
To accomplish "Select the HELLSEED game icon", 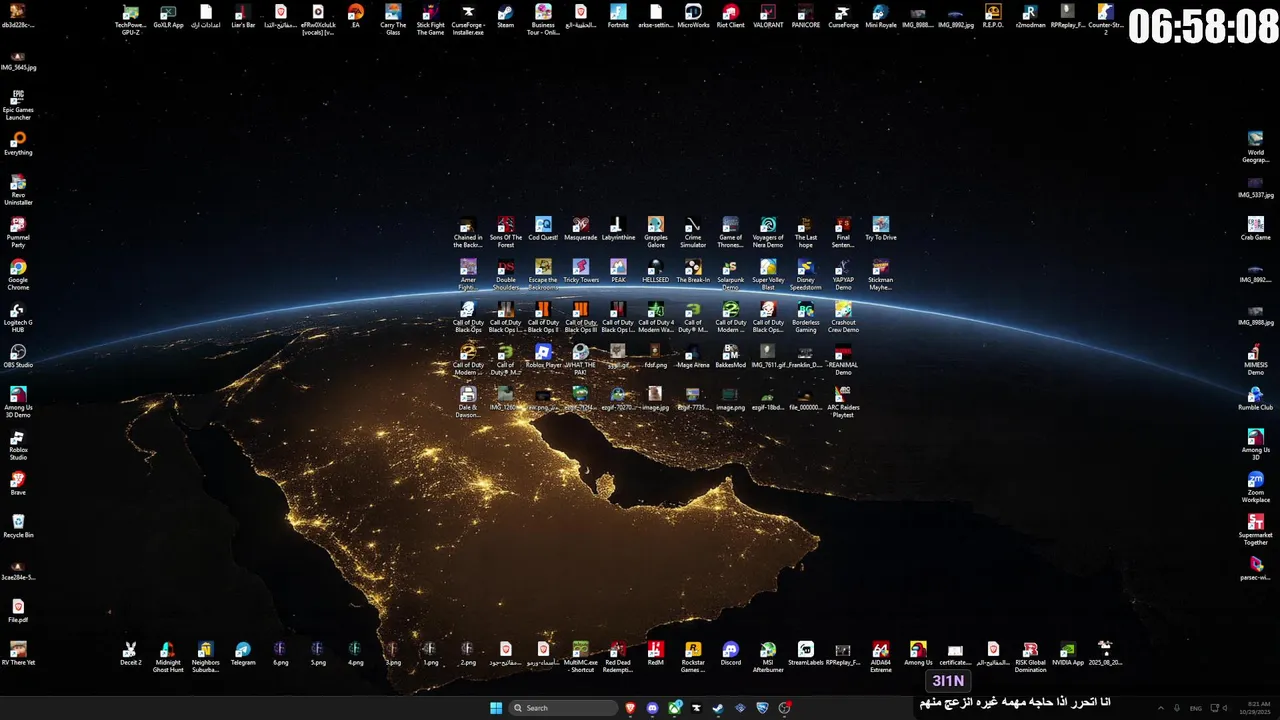I will click(656, 270).
